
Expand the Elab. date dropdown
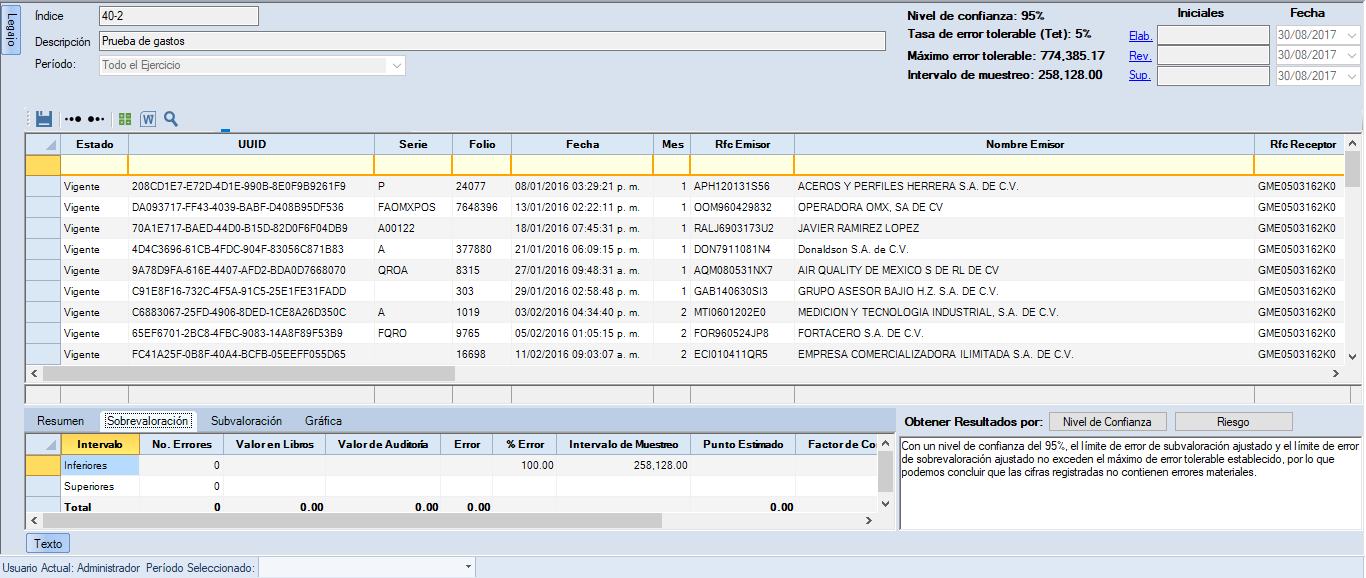click(x=1352, y=35)
